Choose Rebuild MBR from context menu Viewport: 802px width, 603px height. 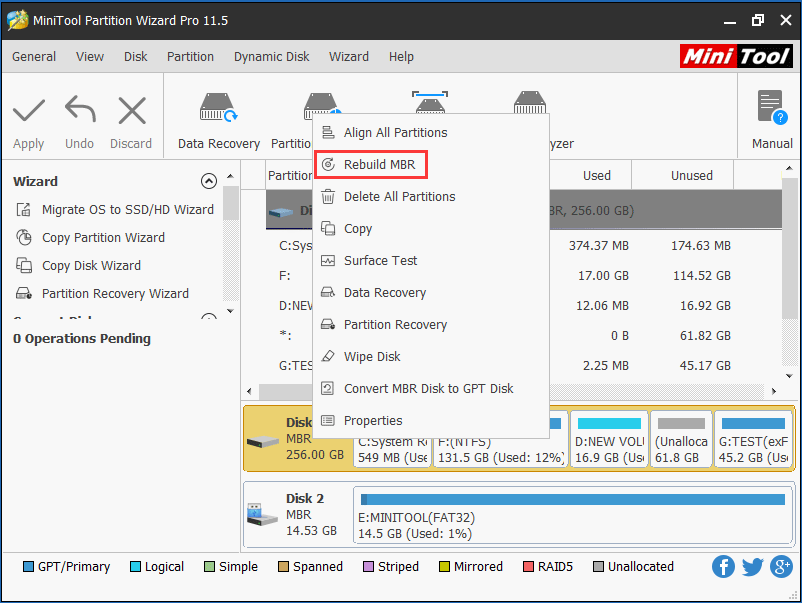point(371,165)
